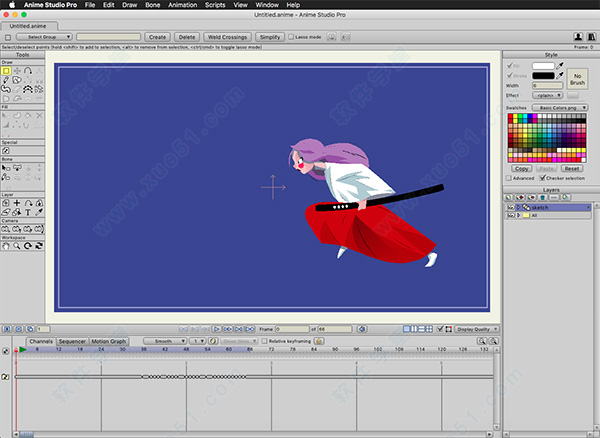Open the Display Quality dropdown

477,329
